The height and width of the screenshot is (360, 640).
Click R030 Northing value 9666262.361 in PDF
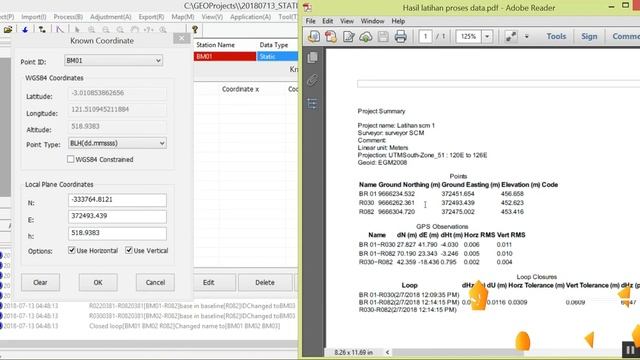tap(397, 203)
